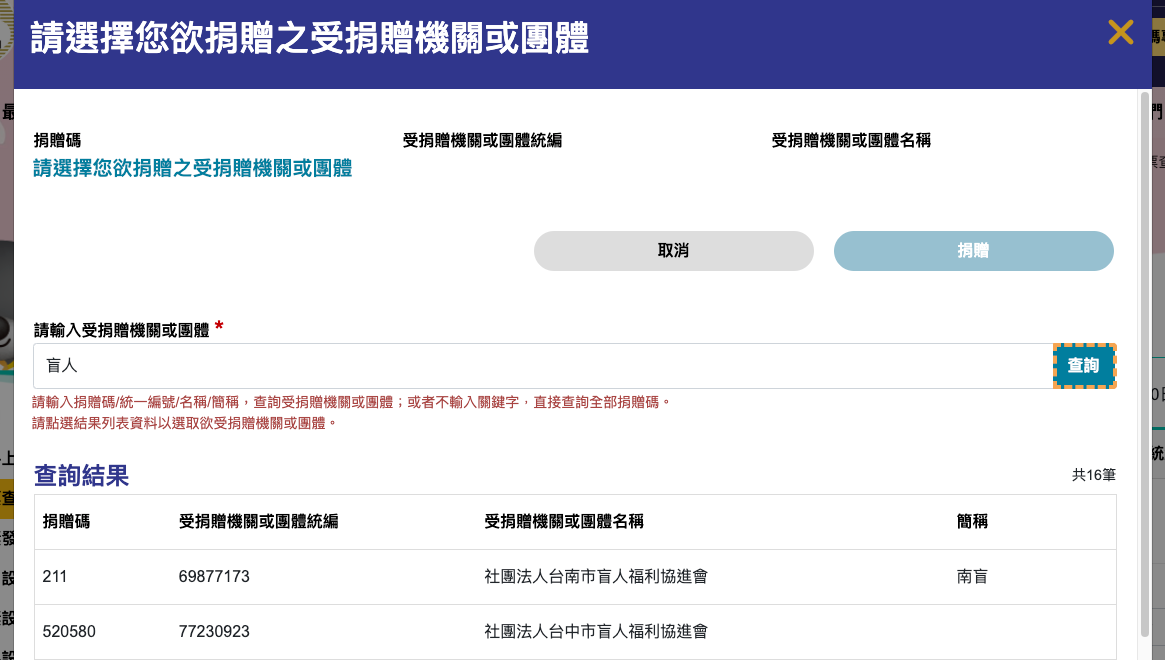
Task: Click the 查詢 search button
Action: point(1083,366)
